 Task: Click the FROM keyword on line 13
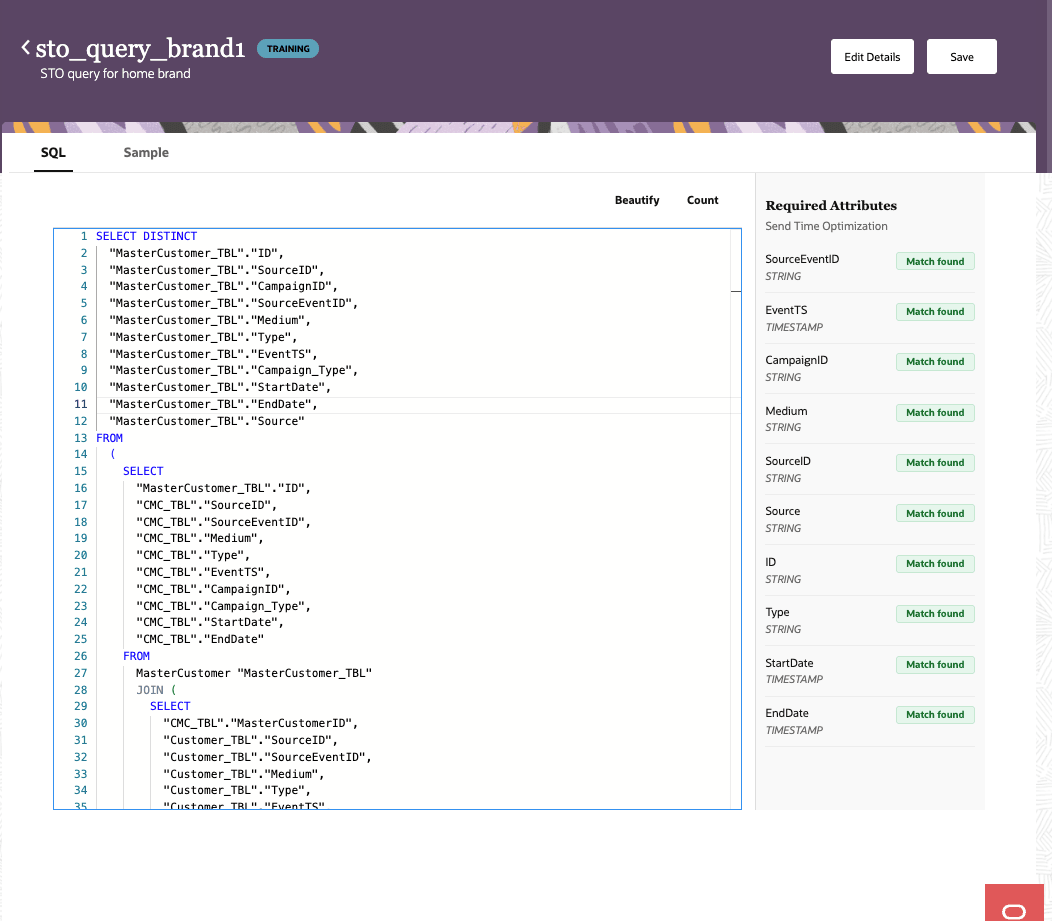pos(109,438)
